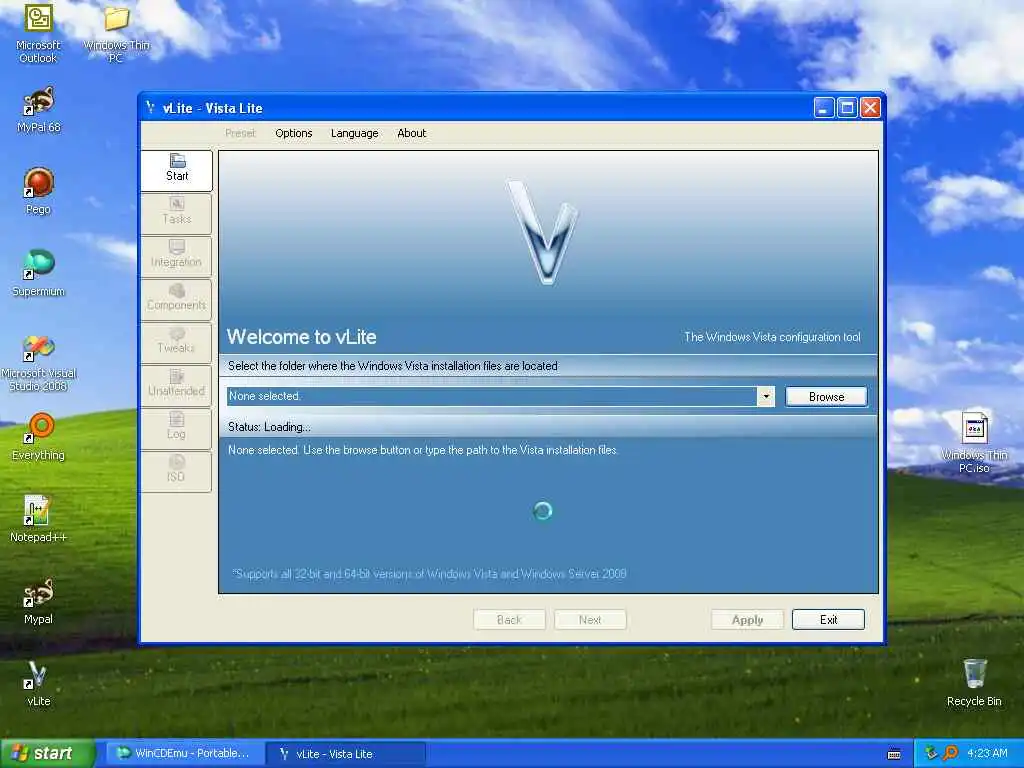Select the Pego desktop icon

(x=39, y=191)
